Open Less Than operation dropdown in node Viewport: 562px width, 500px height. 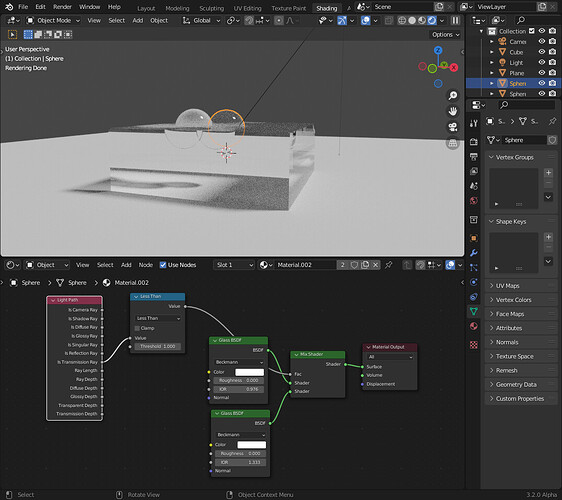click(158, 318)
